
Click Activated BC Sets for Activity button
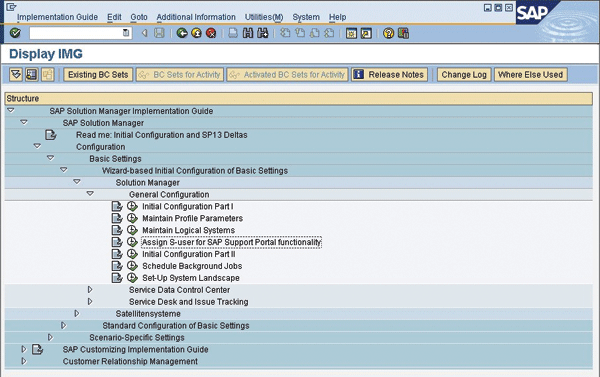click(x=287, y=75)
